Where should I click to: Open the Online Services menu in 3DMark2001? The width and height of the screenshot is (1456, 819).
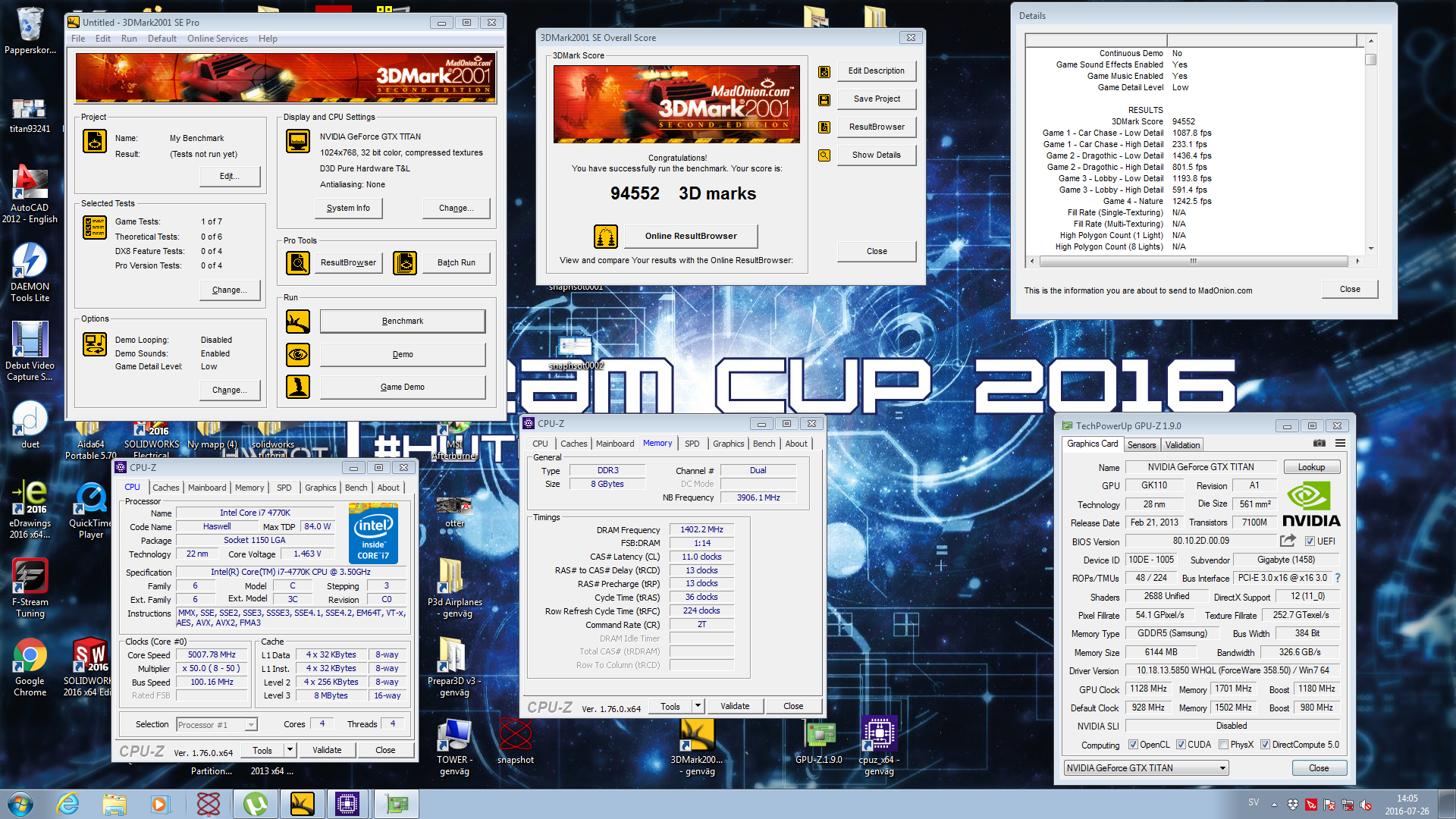click(218, 39)
